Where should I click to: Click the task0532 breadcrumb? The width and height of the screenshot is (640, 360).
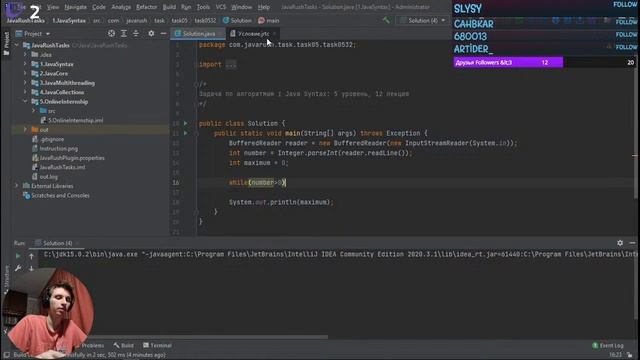[x=205, y=20]
